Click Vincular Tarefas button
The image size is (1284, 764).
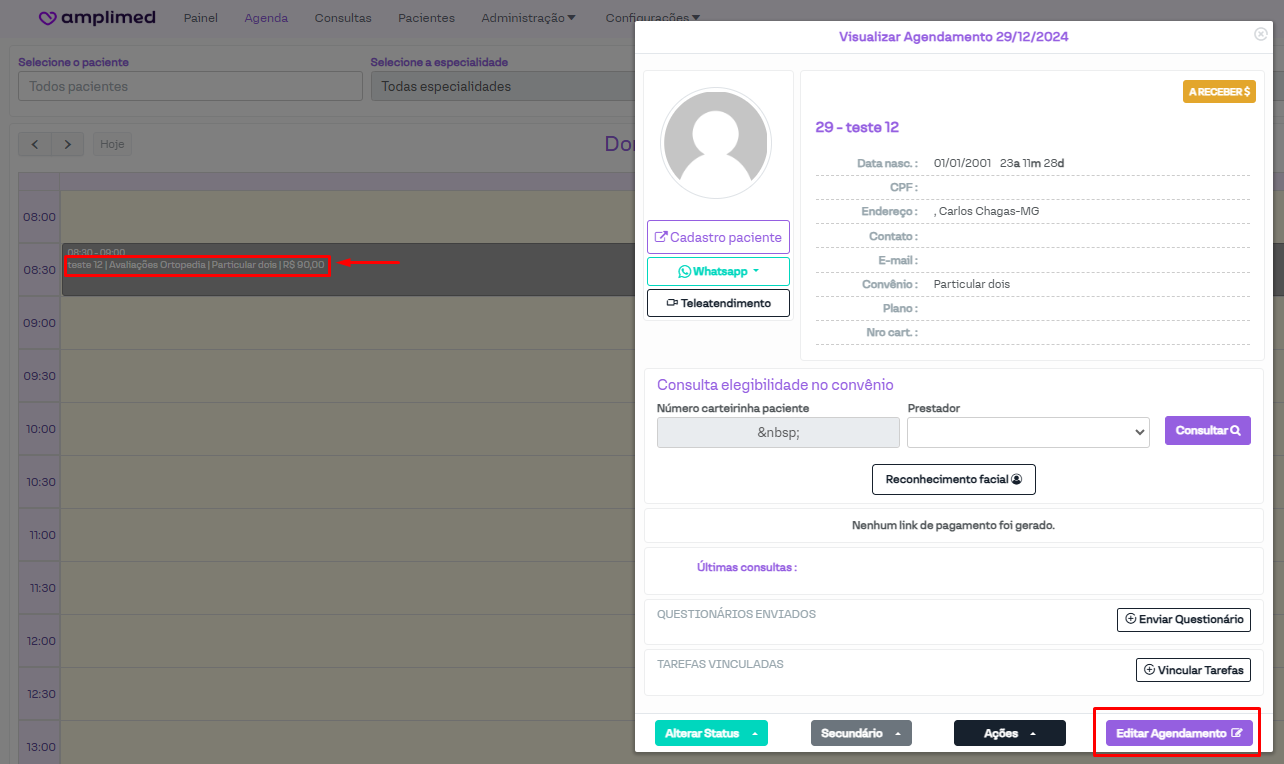pyautogui.click(x=1192, y=670)
